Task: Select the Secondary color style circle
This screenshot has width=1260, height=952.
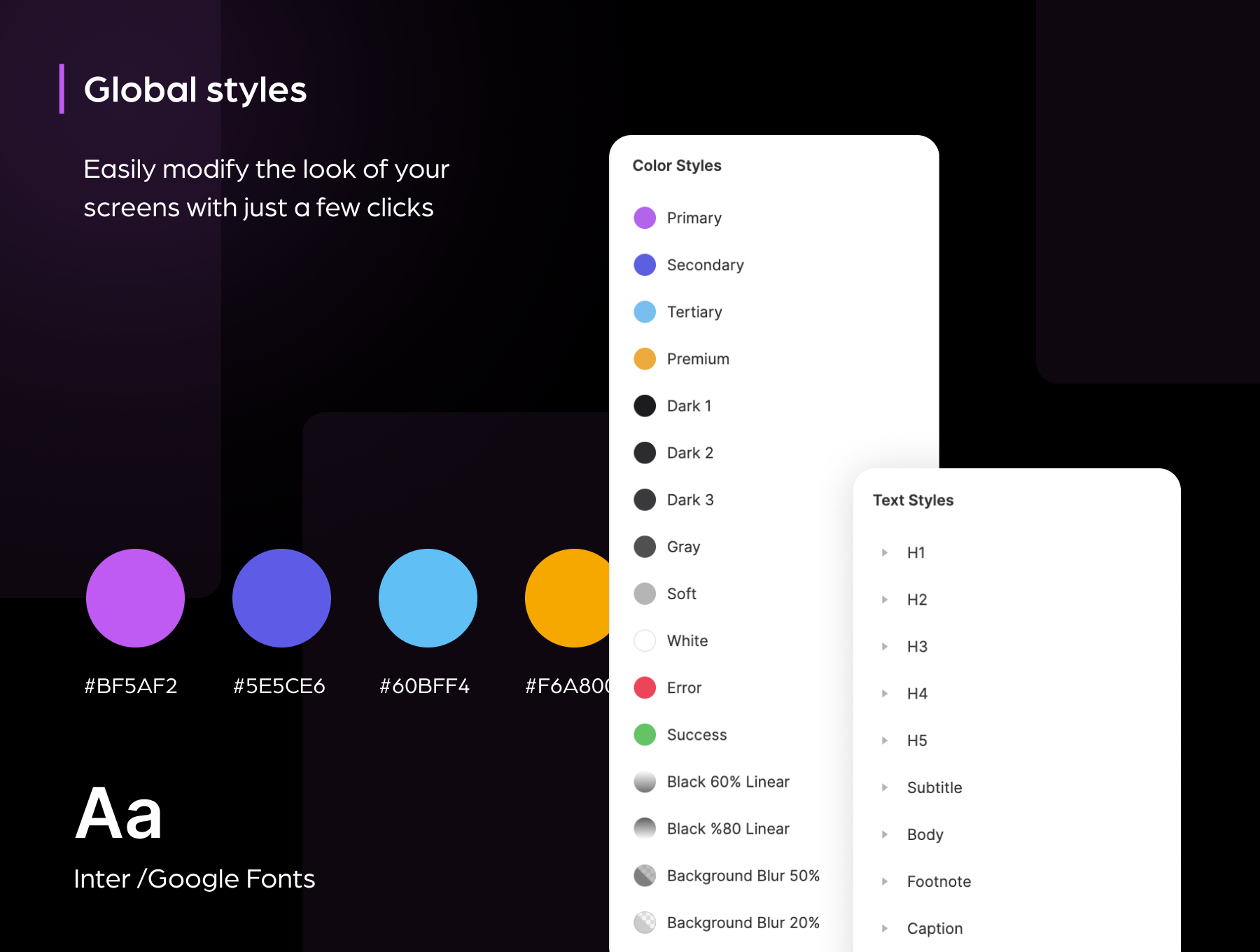Action: (644, 265)
